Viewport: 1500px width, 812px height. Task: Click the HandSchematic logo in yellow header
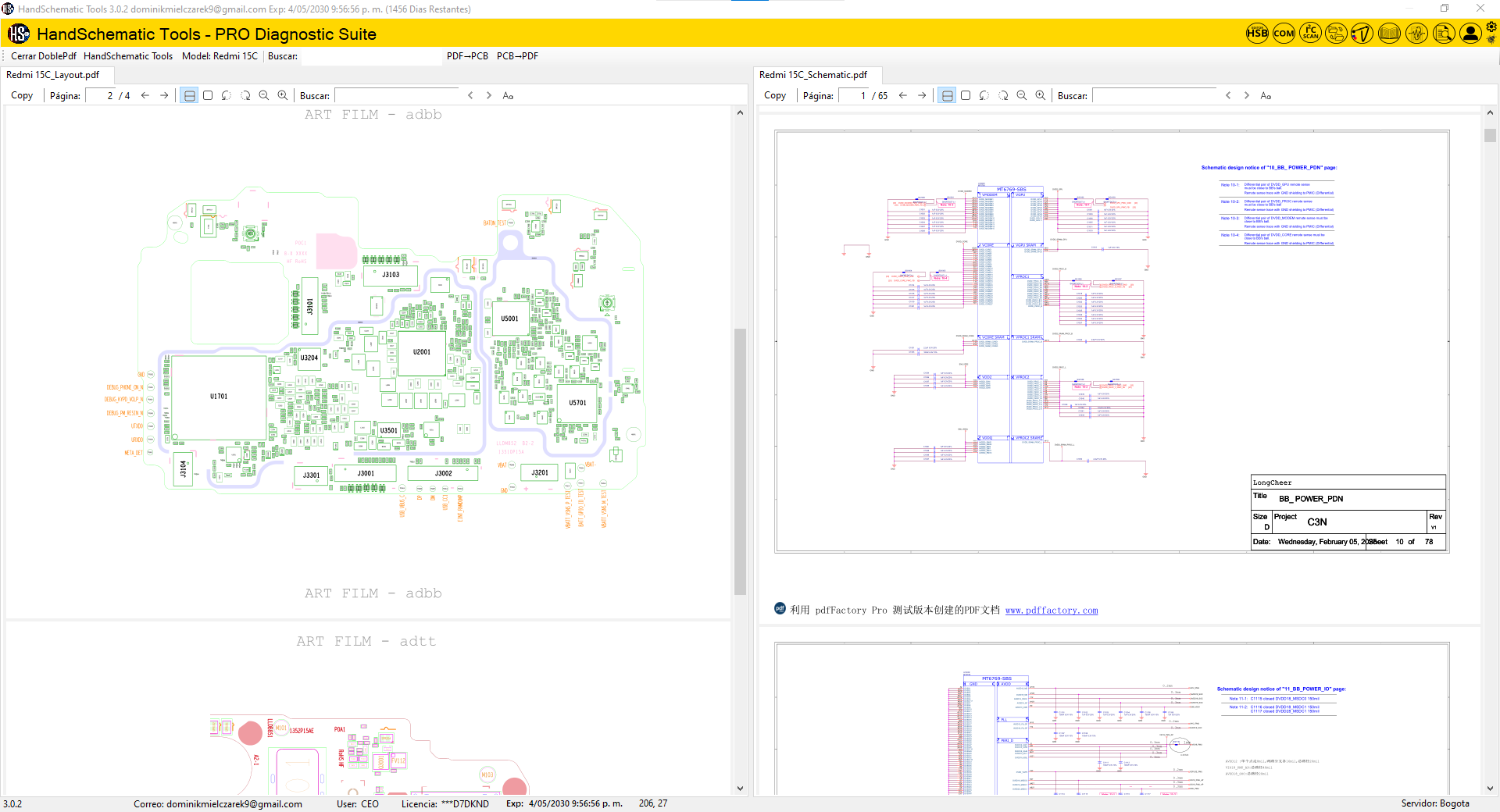pyautogui.click(x=19, y=34)
